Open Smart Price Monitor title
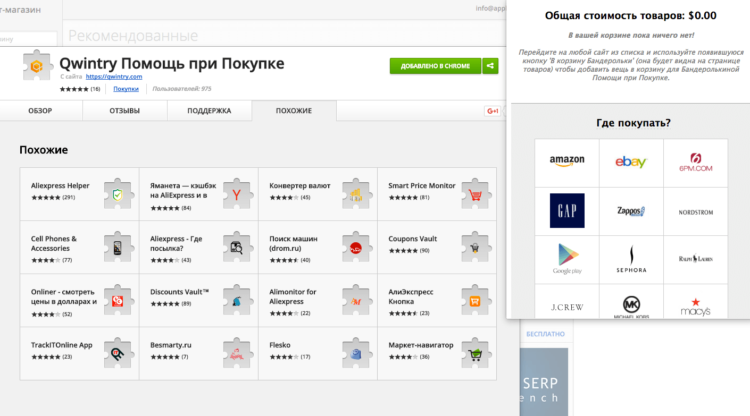 pos(422,186)
